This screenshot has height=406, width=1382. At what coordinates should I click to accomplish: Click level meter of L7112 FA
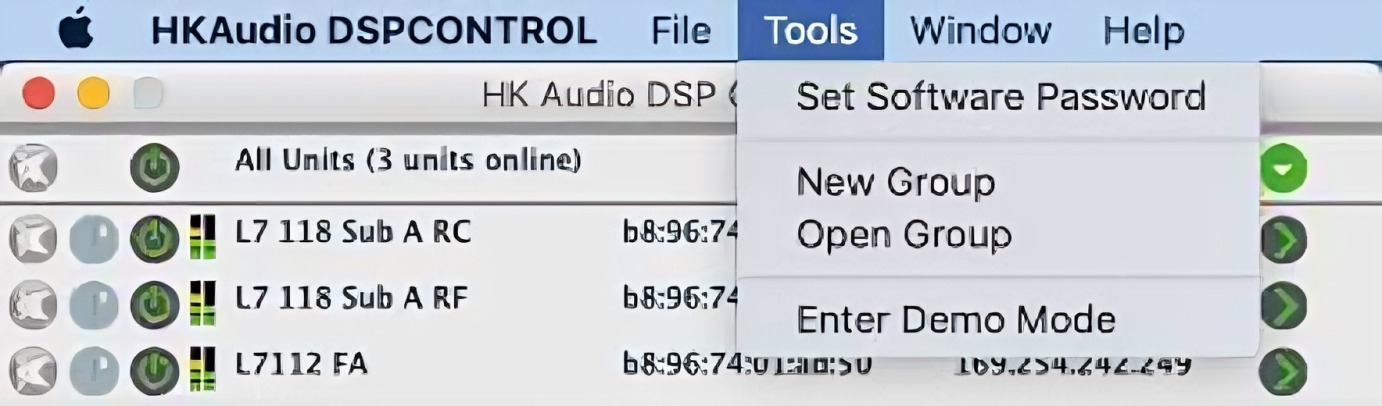pos(203,369)
